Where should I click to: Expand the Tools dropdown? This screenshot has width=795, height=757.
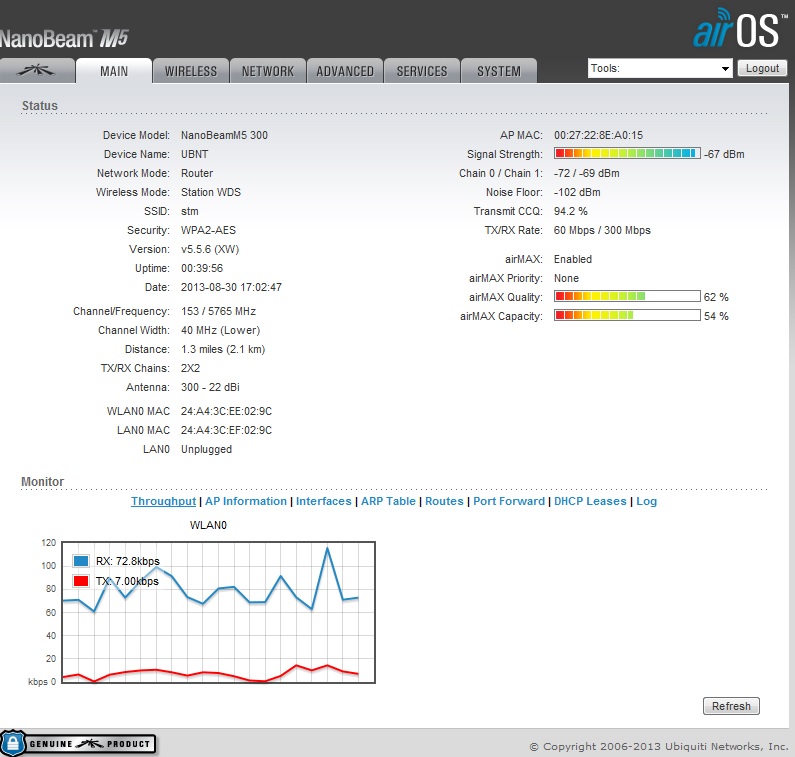click(x=660, y=68)
